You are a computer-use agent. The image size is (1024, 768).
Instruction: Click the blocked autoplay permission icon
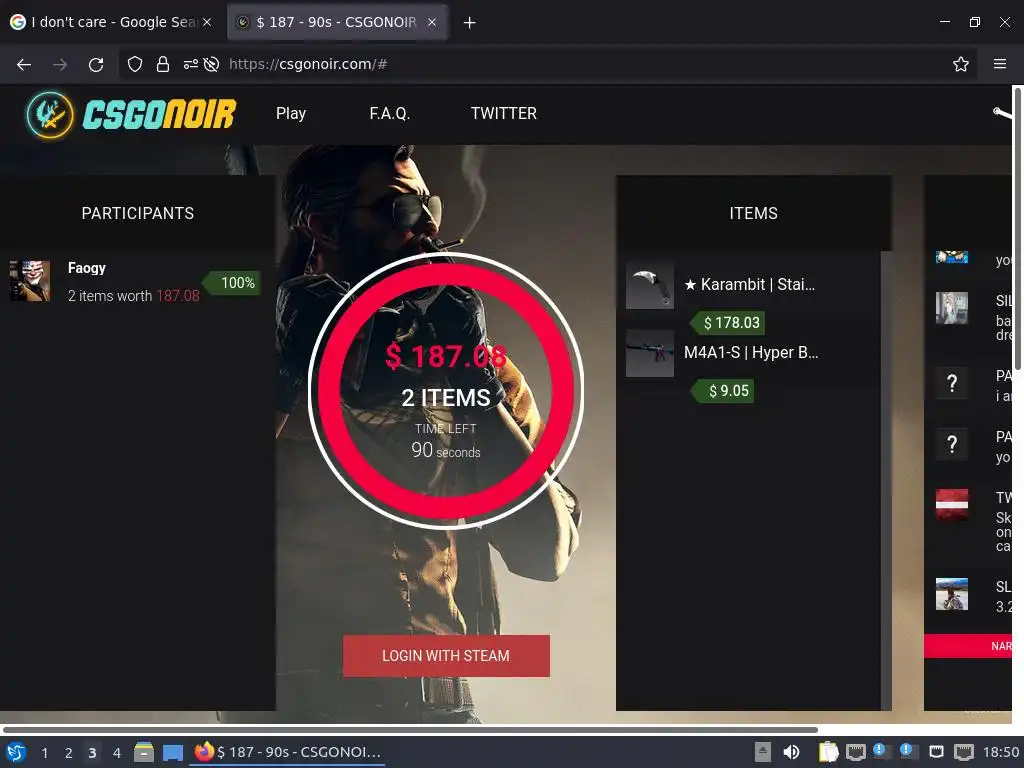click(211, 64)
